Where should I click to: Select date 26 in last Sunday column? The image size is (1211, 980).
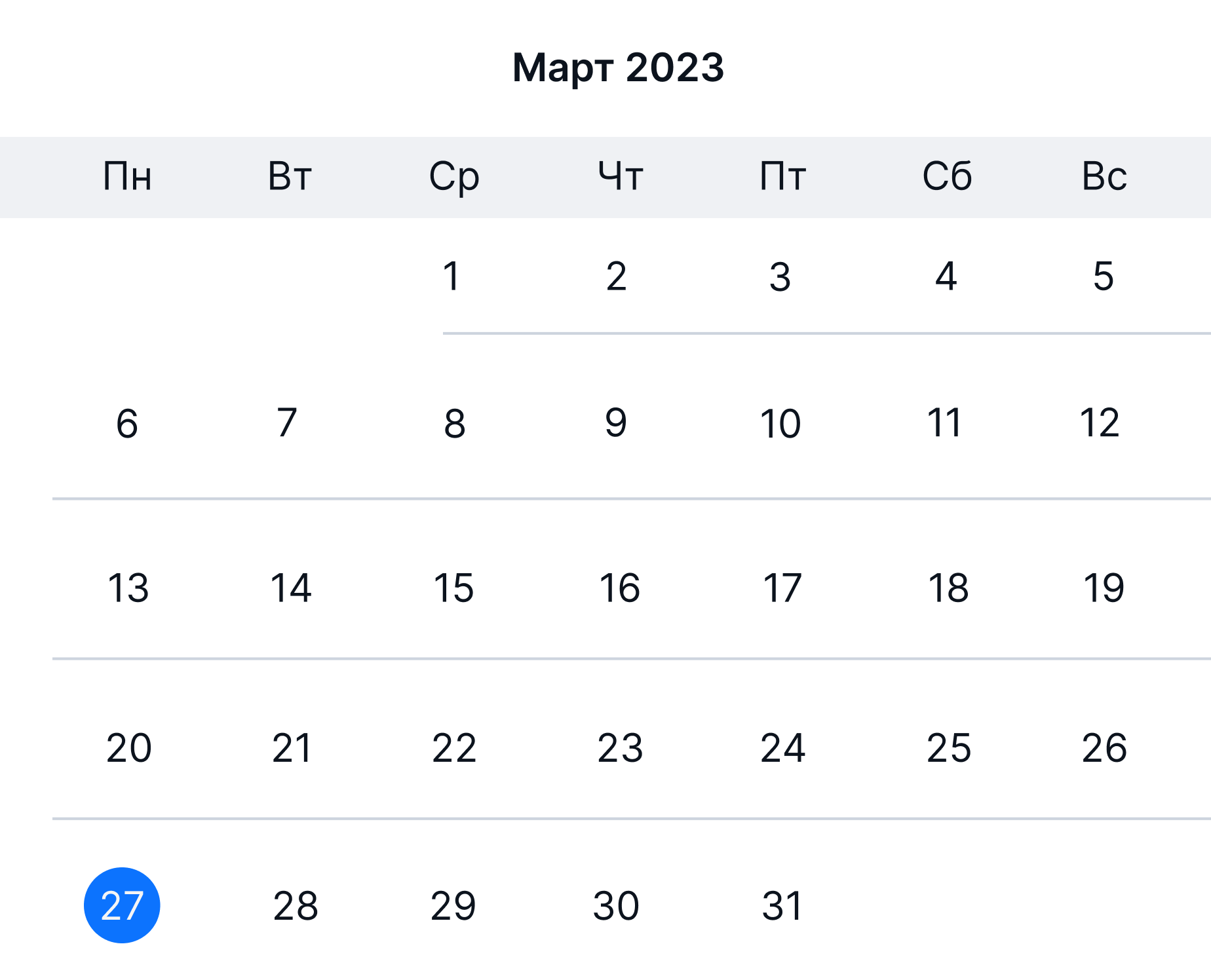click(1104, 747)
